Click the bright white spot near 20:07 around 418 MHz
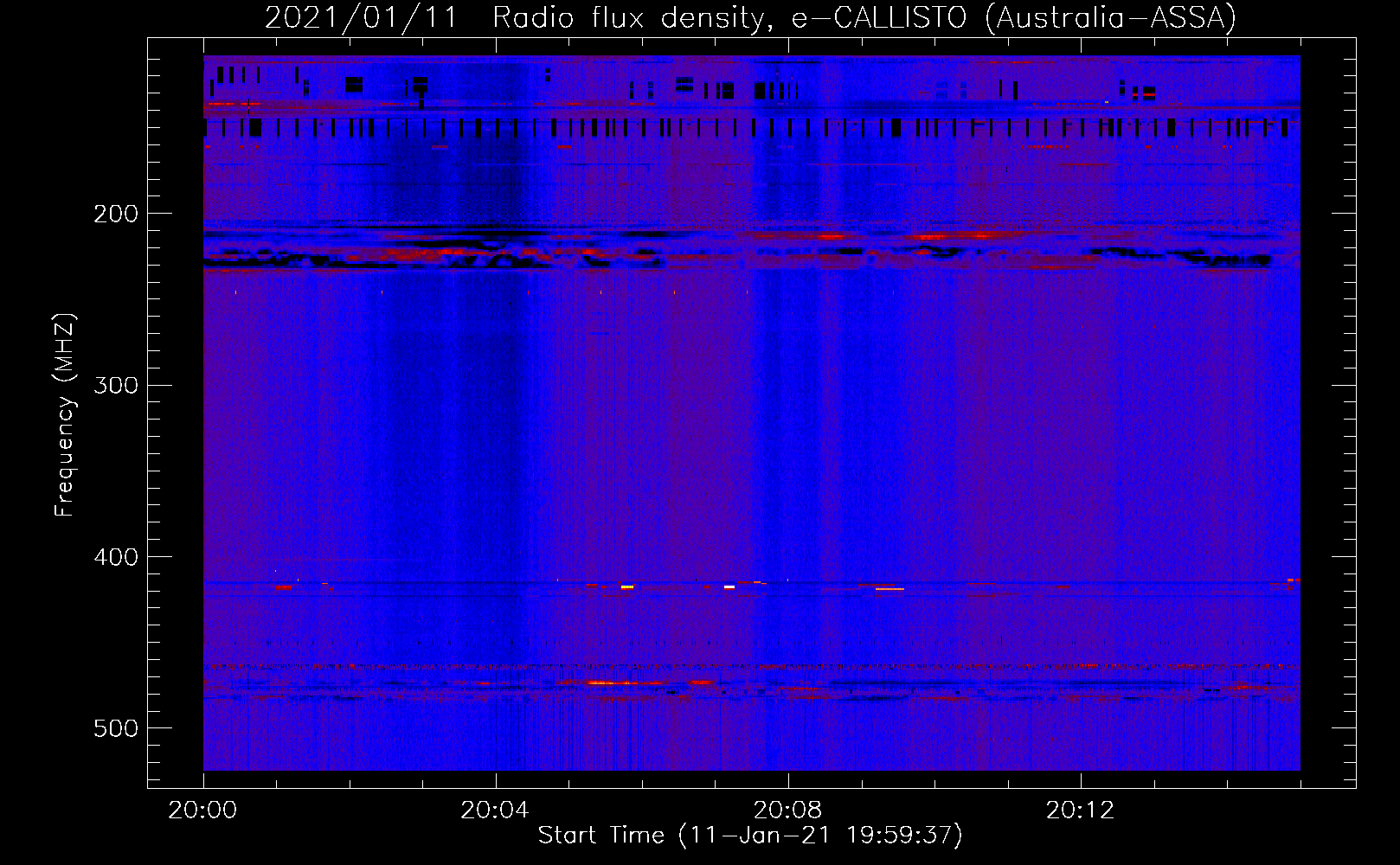 [729, 587]
